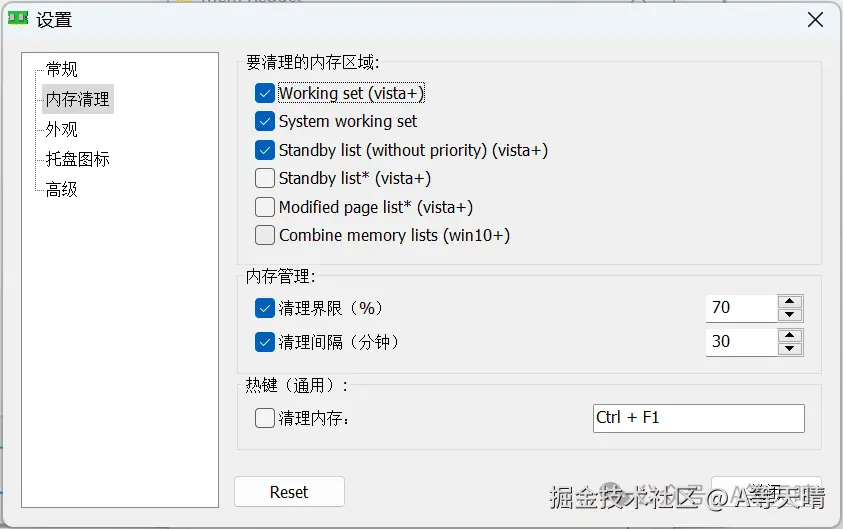The image size is (843, 529).
Task: Toggle the 清理间隔（分钟）checkbox
Action: (265, 342)
